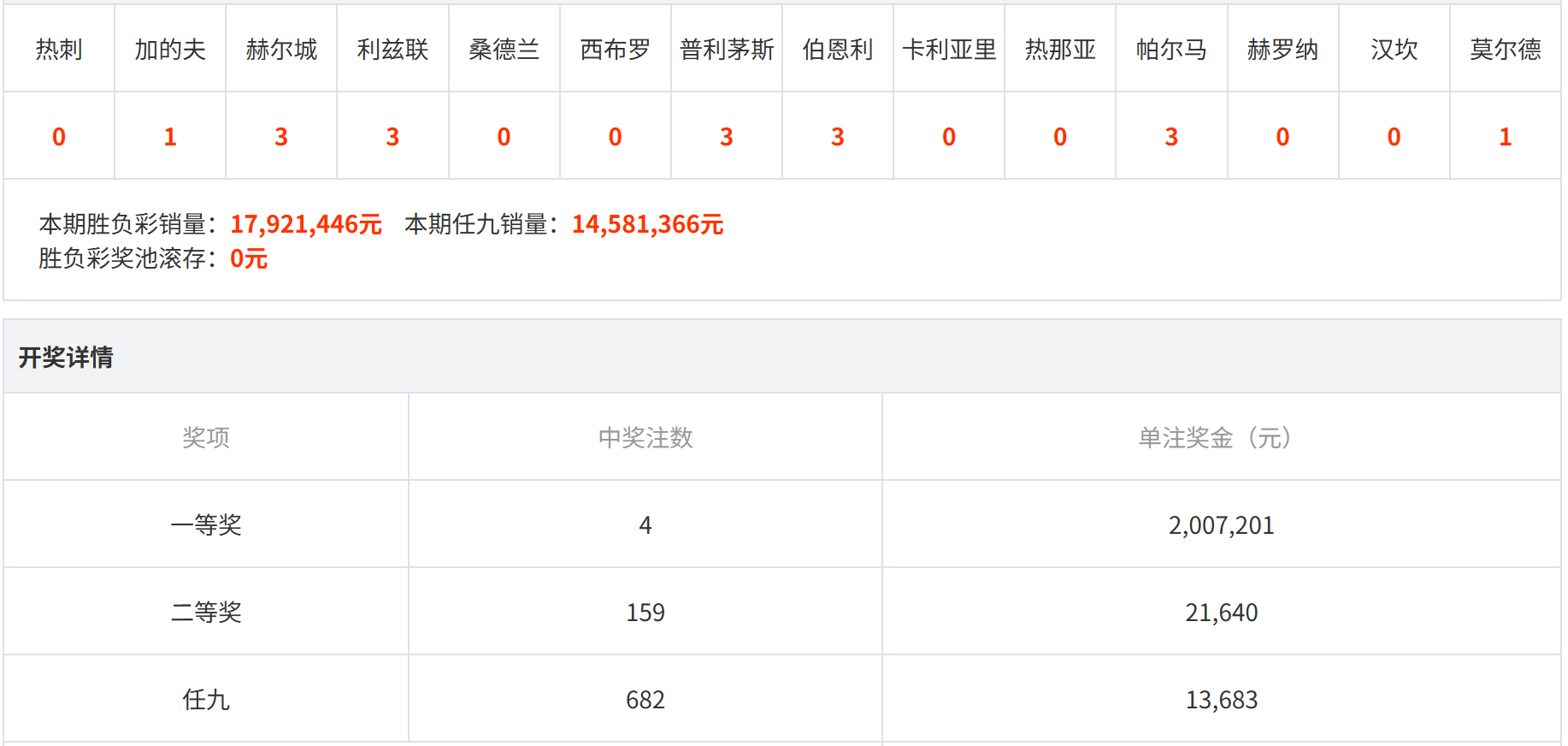Click the team name 汉坎
The image size is (1568, 746).
(1394, 50)
